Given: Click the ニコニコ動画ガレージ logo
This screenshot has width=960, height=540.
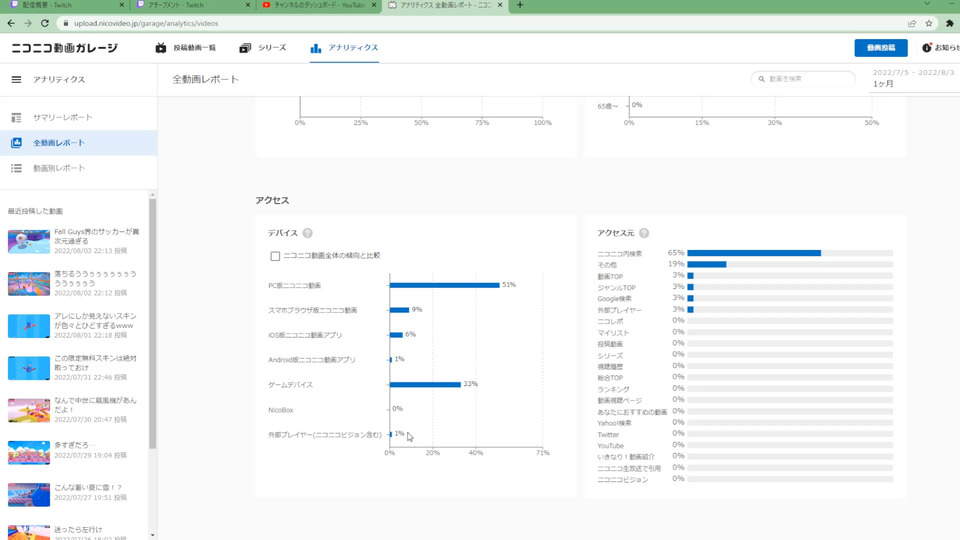Looking at the screenshot, I should [x=64, y=48].
